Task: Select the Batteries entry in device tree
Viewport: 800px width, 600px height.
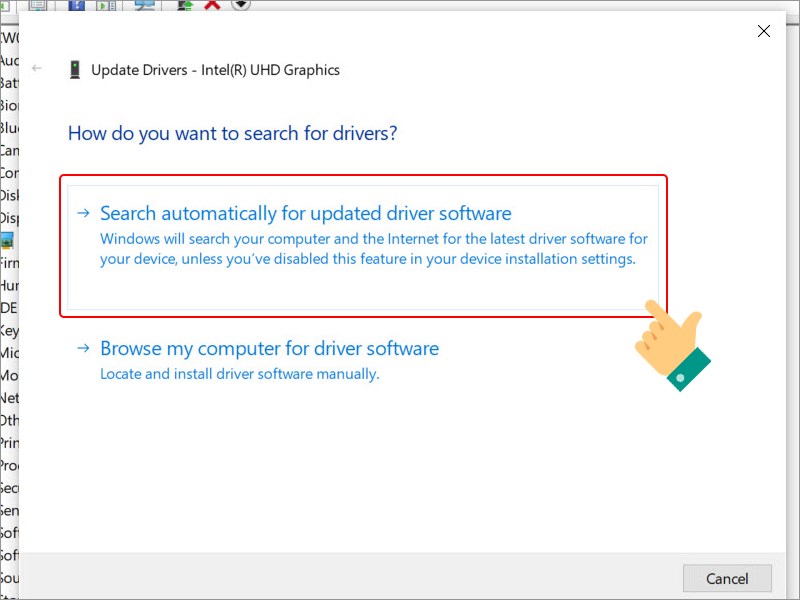Action: (x=8, y=83)
